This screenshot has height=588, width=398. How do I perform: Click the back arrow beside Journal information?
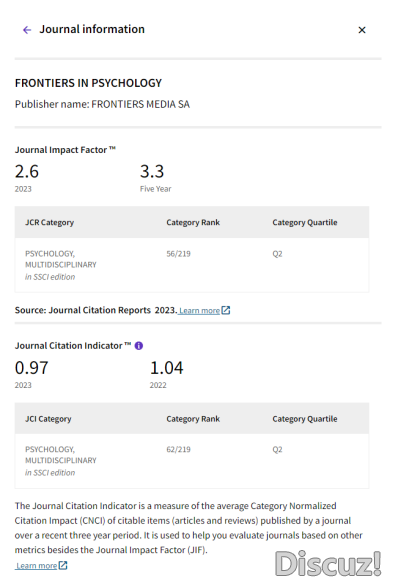click(x=27, y=30)
